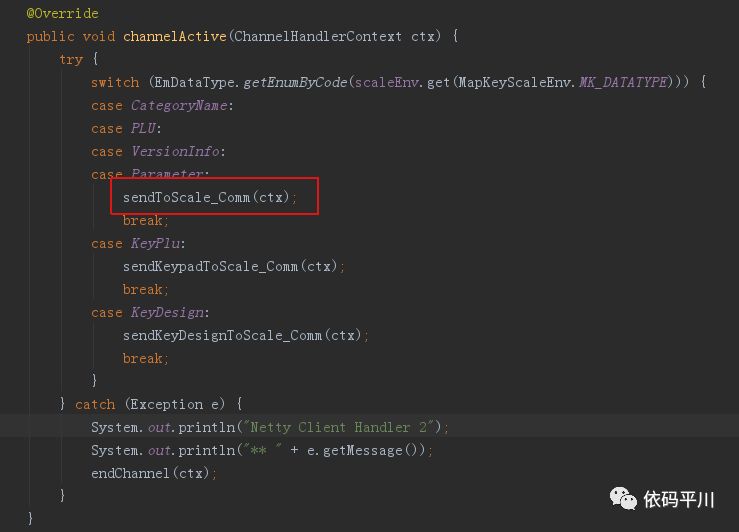This screenshot has width=739, height=532.
Task: Click the @Override annotation
Action: click(x=62, y=13)
